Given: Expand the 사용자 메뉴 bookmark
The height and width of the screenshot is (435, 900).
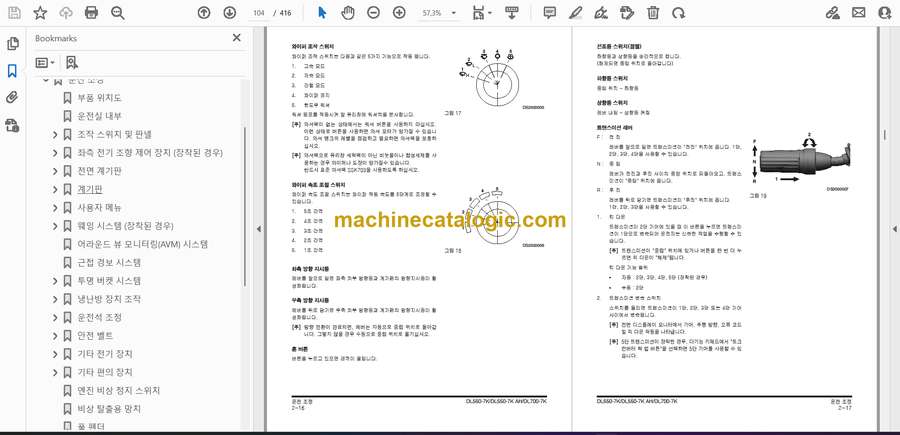Looking at the screenshot, I should click(55, 208).
